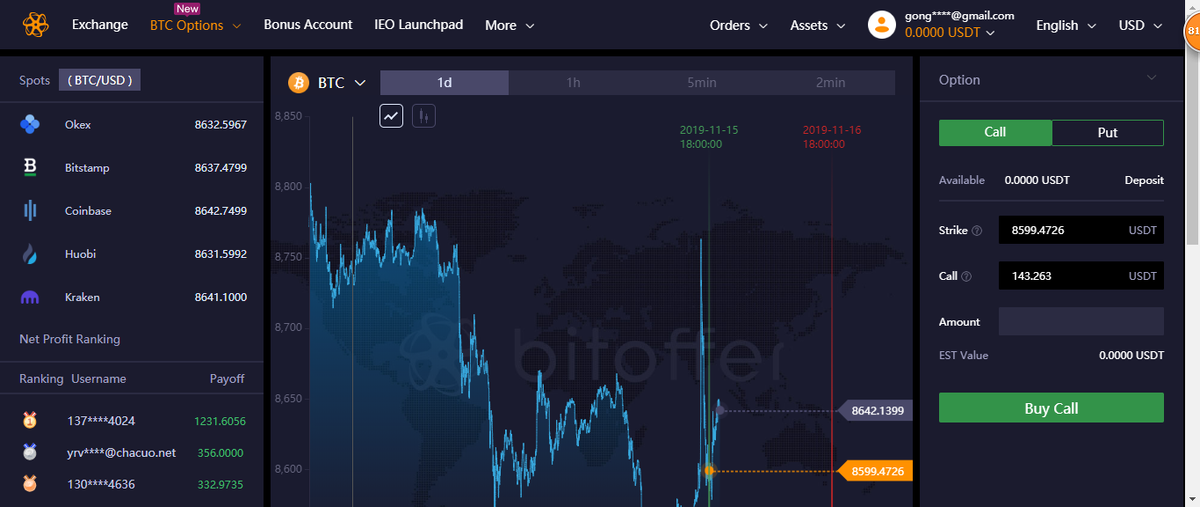
Task: Click the green Buy Call button
Action: click(x=1051, y=408)
